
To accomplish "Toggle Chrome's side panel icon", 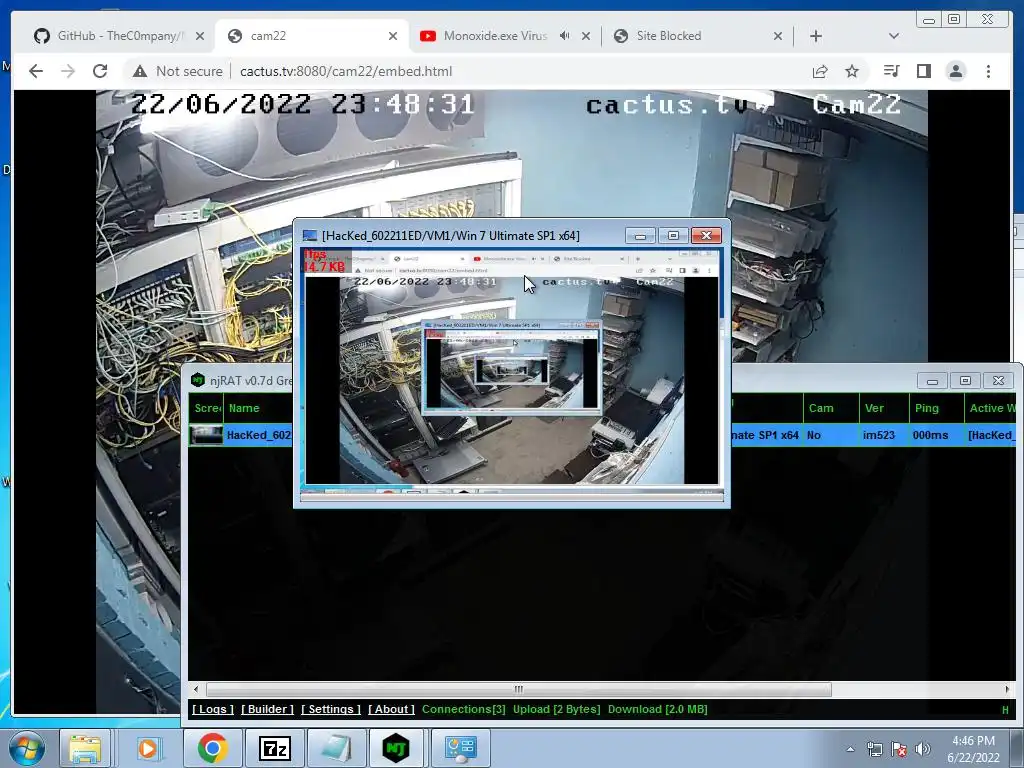I will (923, 71).
